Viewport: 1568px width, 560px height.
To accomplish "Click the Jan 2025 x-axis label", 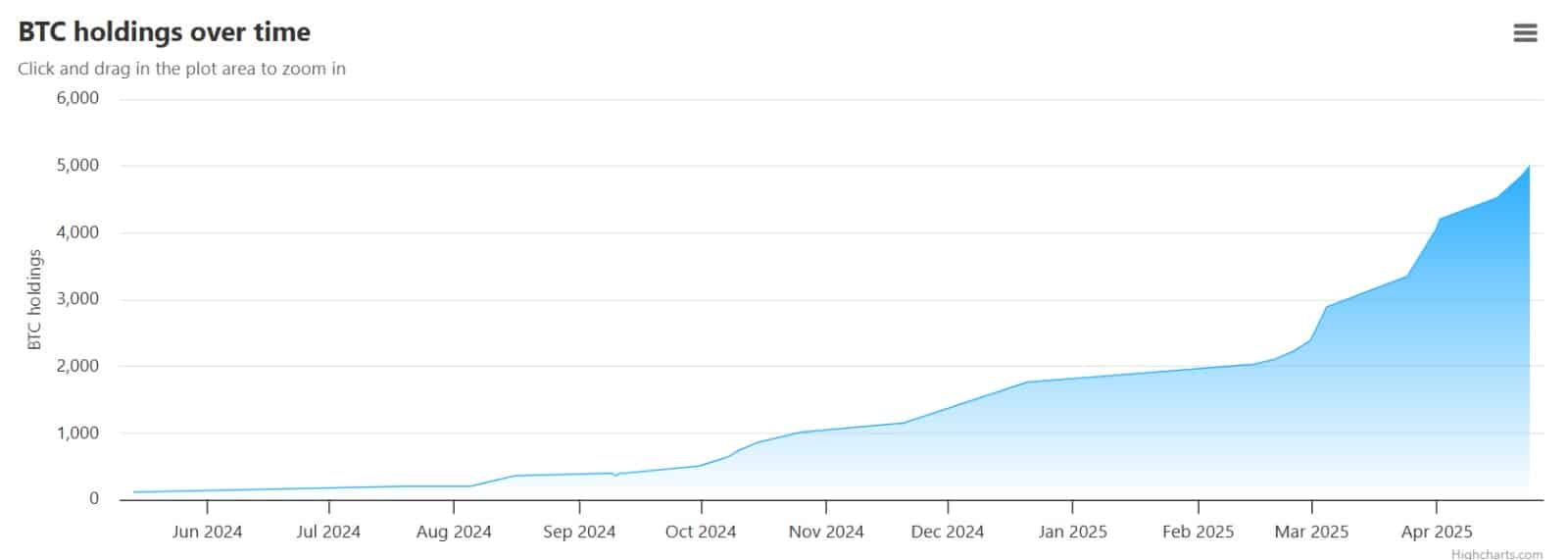I will click(x=1073, y=532).
